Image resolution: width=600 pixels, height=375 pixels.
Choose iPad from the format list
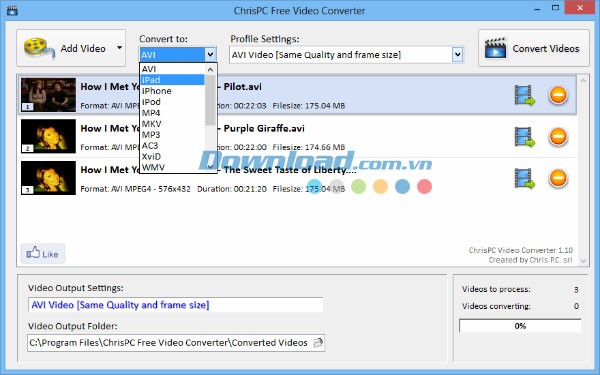tap(173, 80)
